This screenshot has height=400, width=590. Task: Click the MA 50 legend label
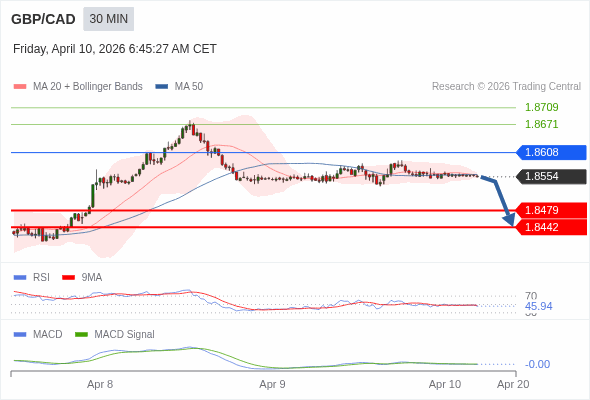click(189, 87)
